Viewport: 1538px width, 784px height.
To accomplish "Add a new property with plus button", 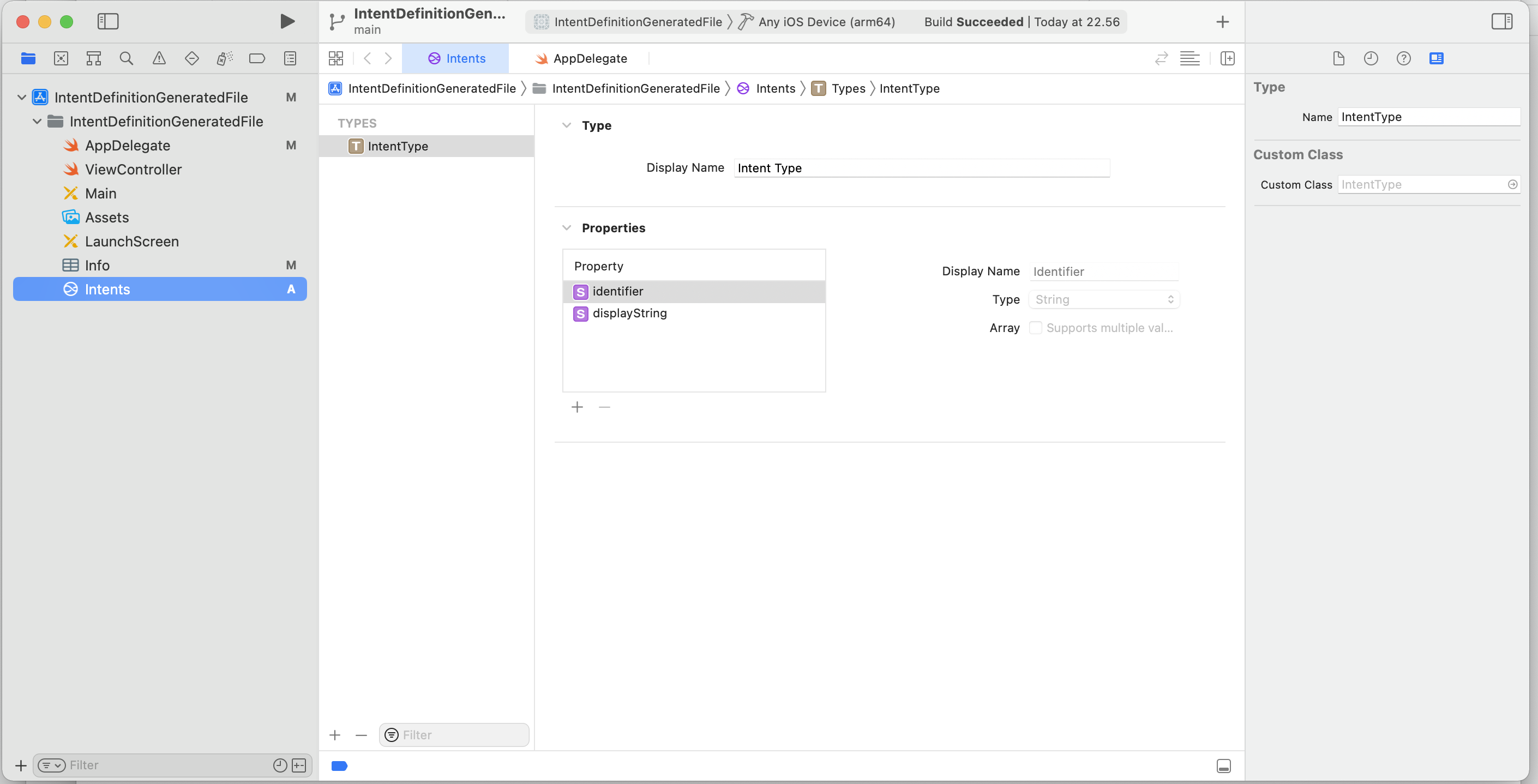I will 577,407.
